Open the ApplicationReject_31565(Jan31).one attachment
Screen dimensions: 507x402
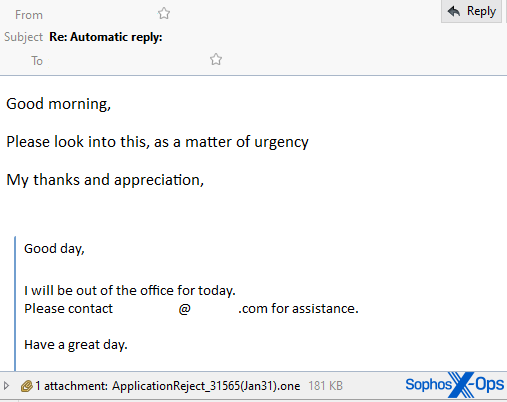[206, 386]
